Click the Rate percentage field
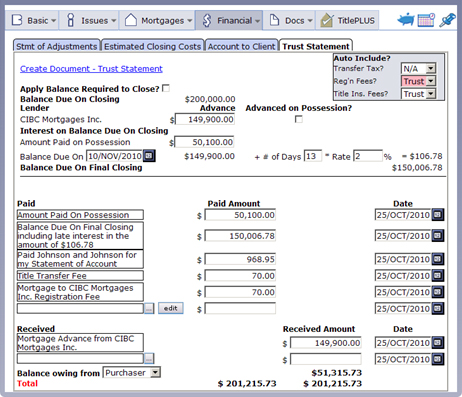Viewport: 462px width, 397px height. click(x=368, y=156)
